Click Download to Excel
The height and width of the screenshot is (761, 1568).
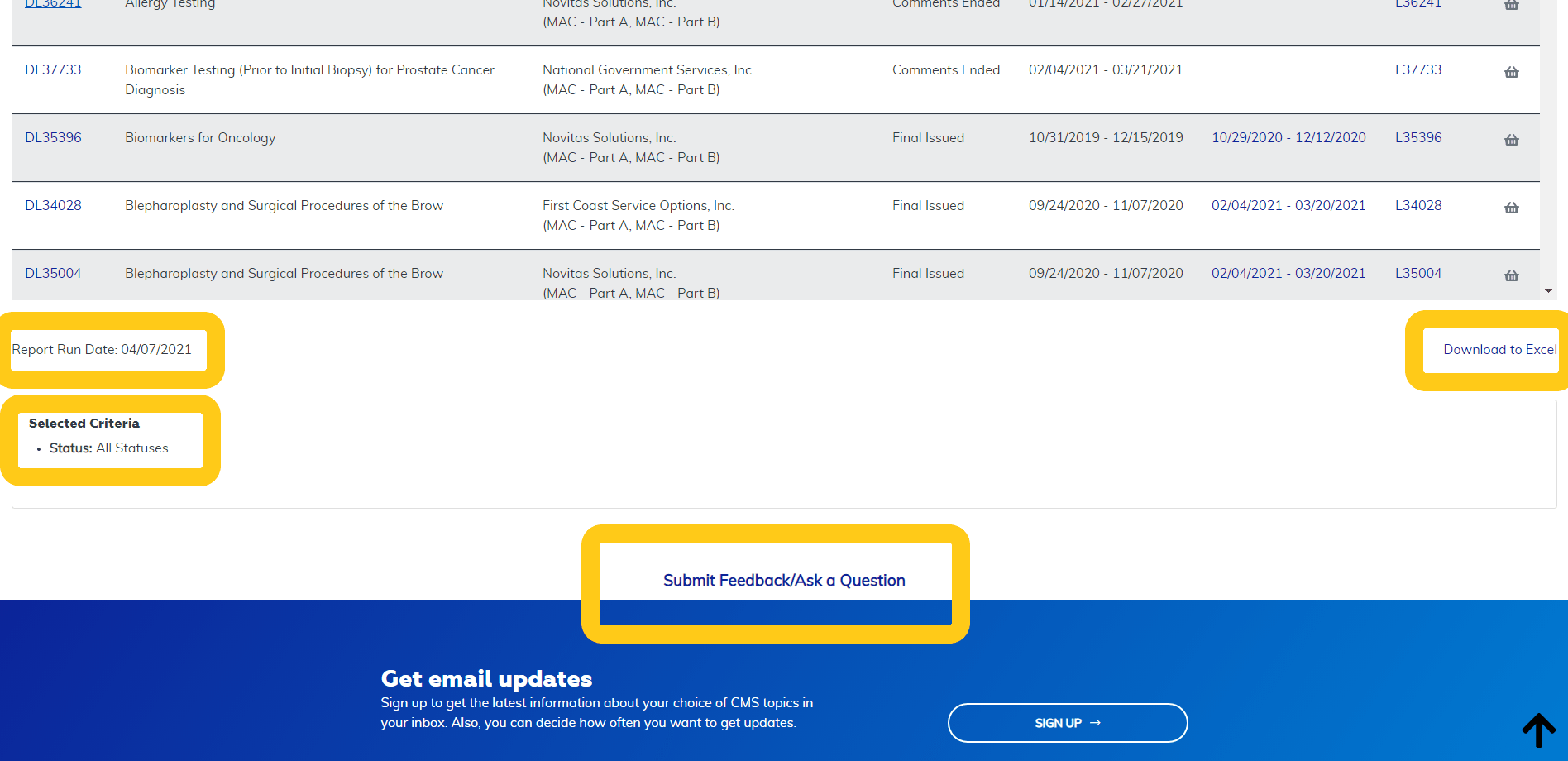[x=1499, y=350]
